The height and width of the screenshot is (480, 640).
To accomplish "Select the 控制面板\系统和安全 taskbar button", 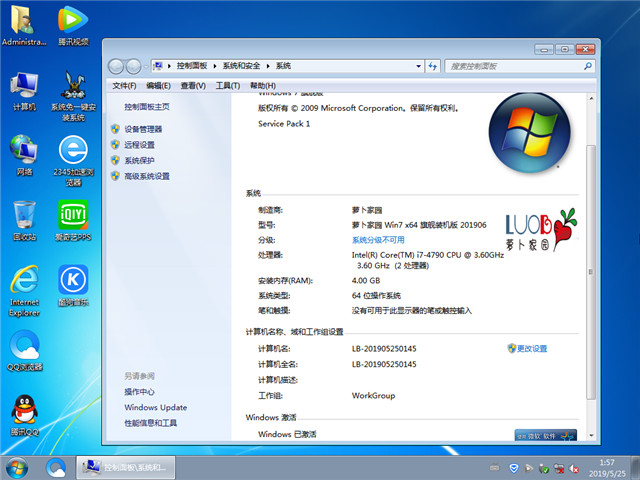I will point(126,468).
